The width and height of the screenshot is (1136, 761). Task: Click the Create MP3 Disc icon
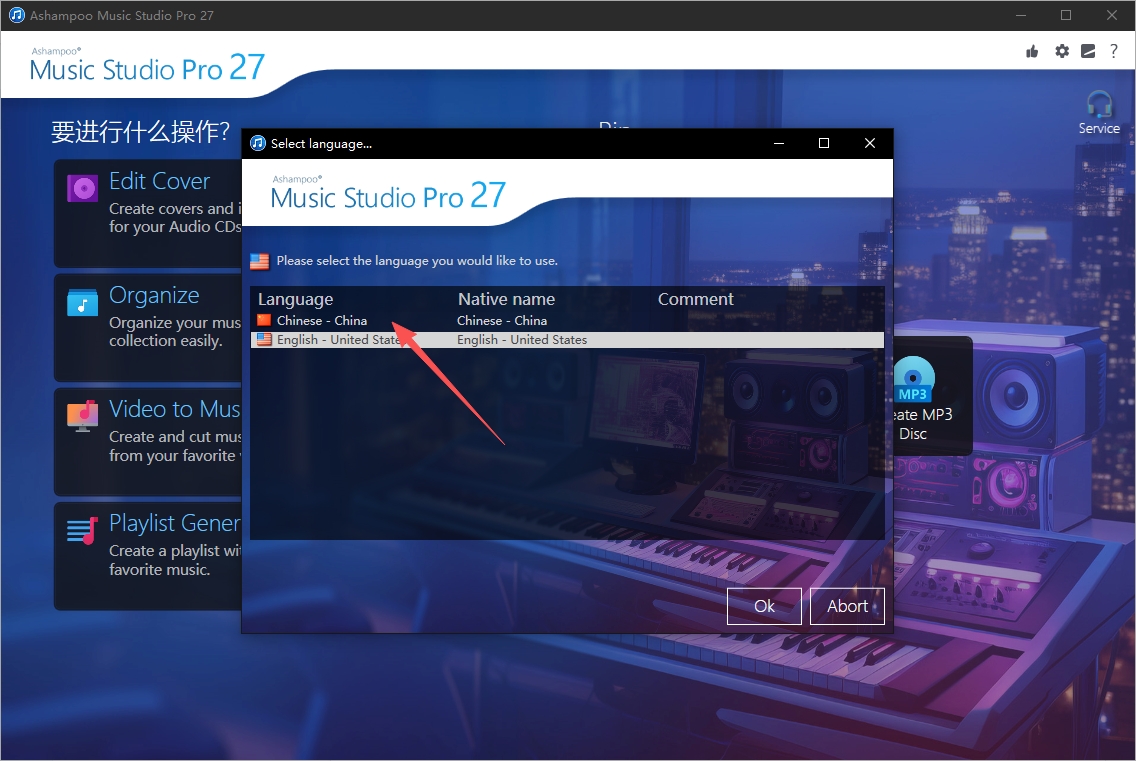point(914,379)
